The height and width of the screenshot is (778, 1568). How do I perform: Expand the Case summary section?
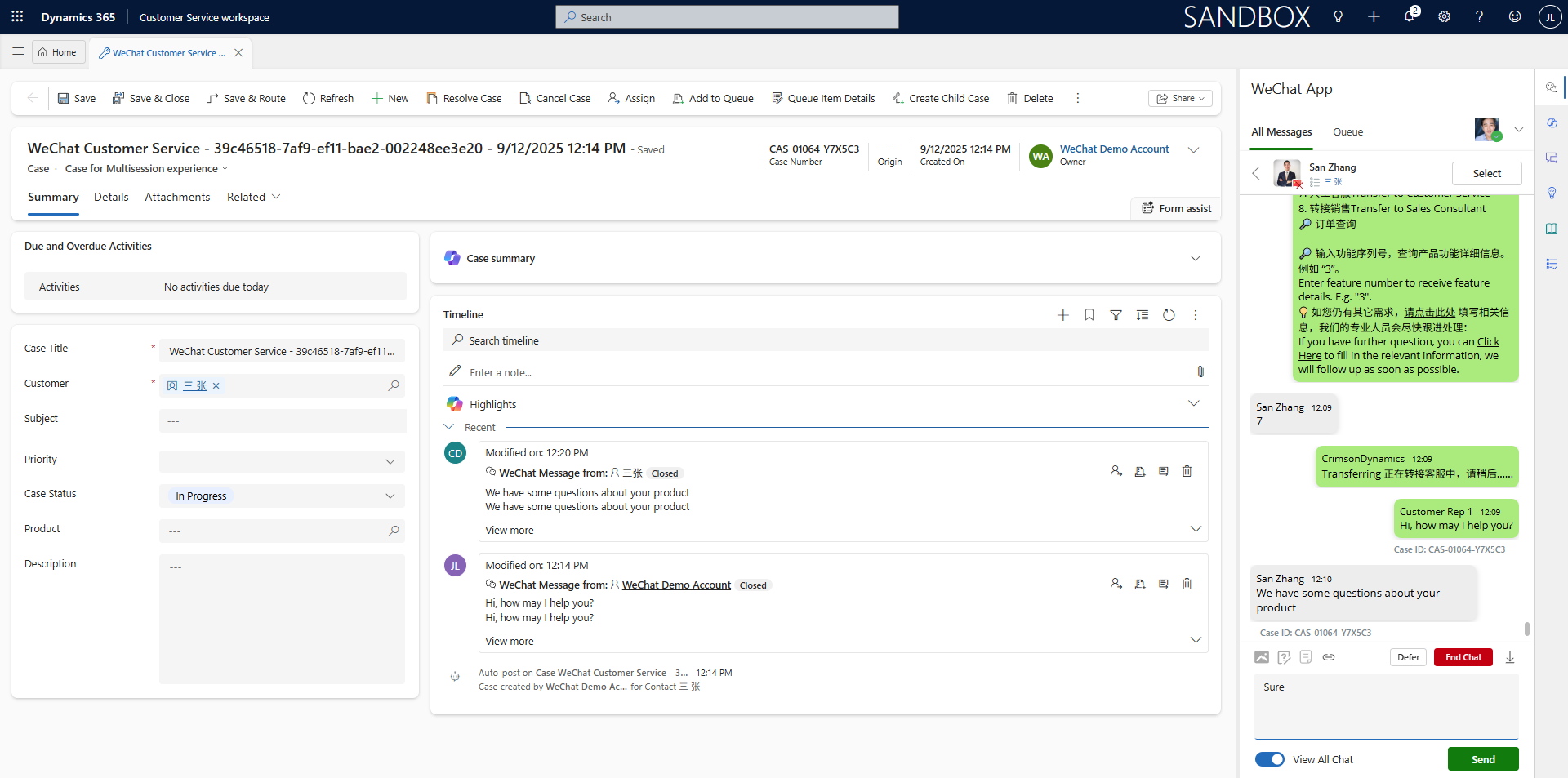[x=1195, y=259]
